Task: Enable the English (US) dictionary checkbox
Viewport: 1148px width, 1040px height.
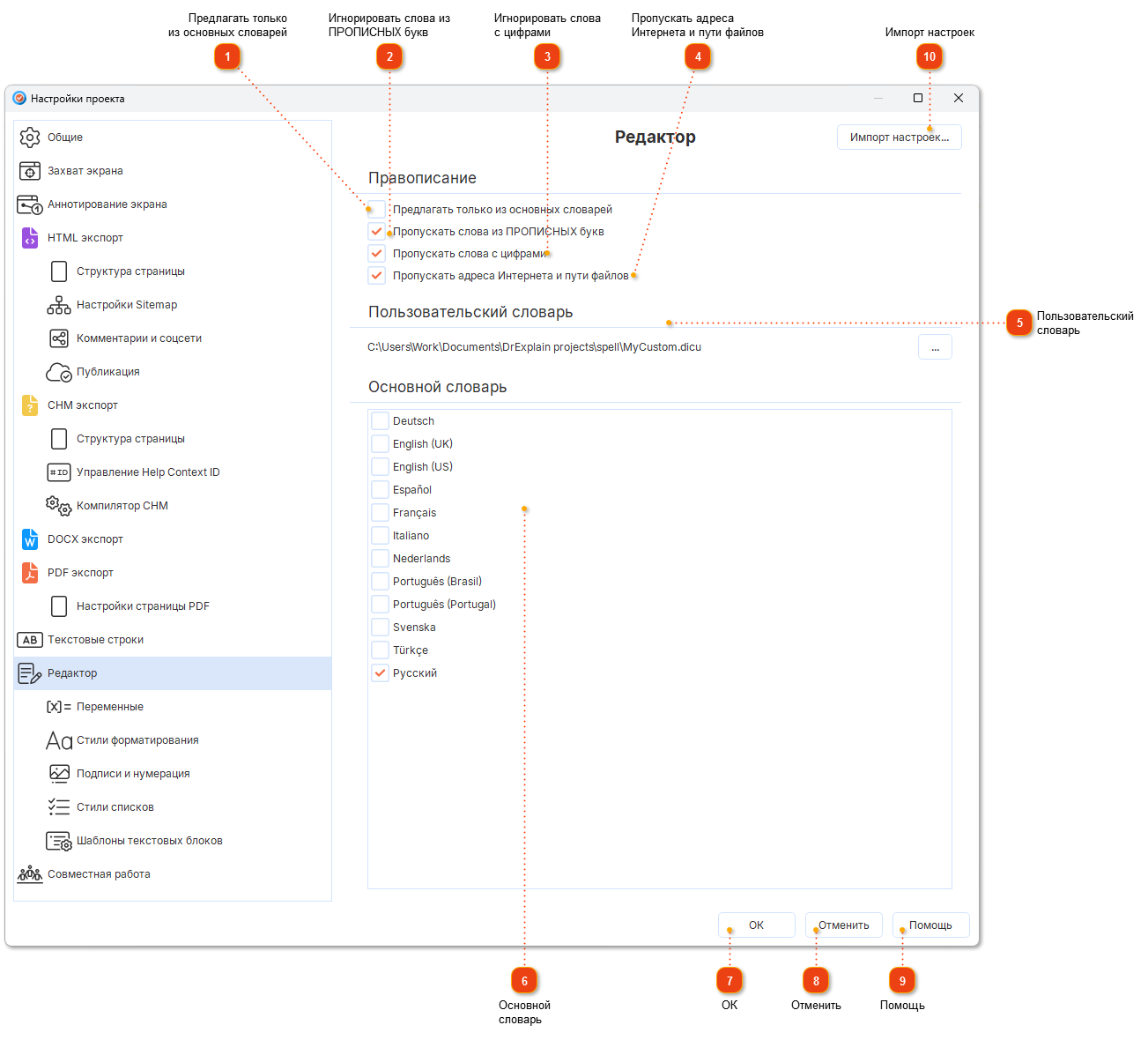Action: 380,467
